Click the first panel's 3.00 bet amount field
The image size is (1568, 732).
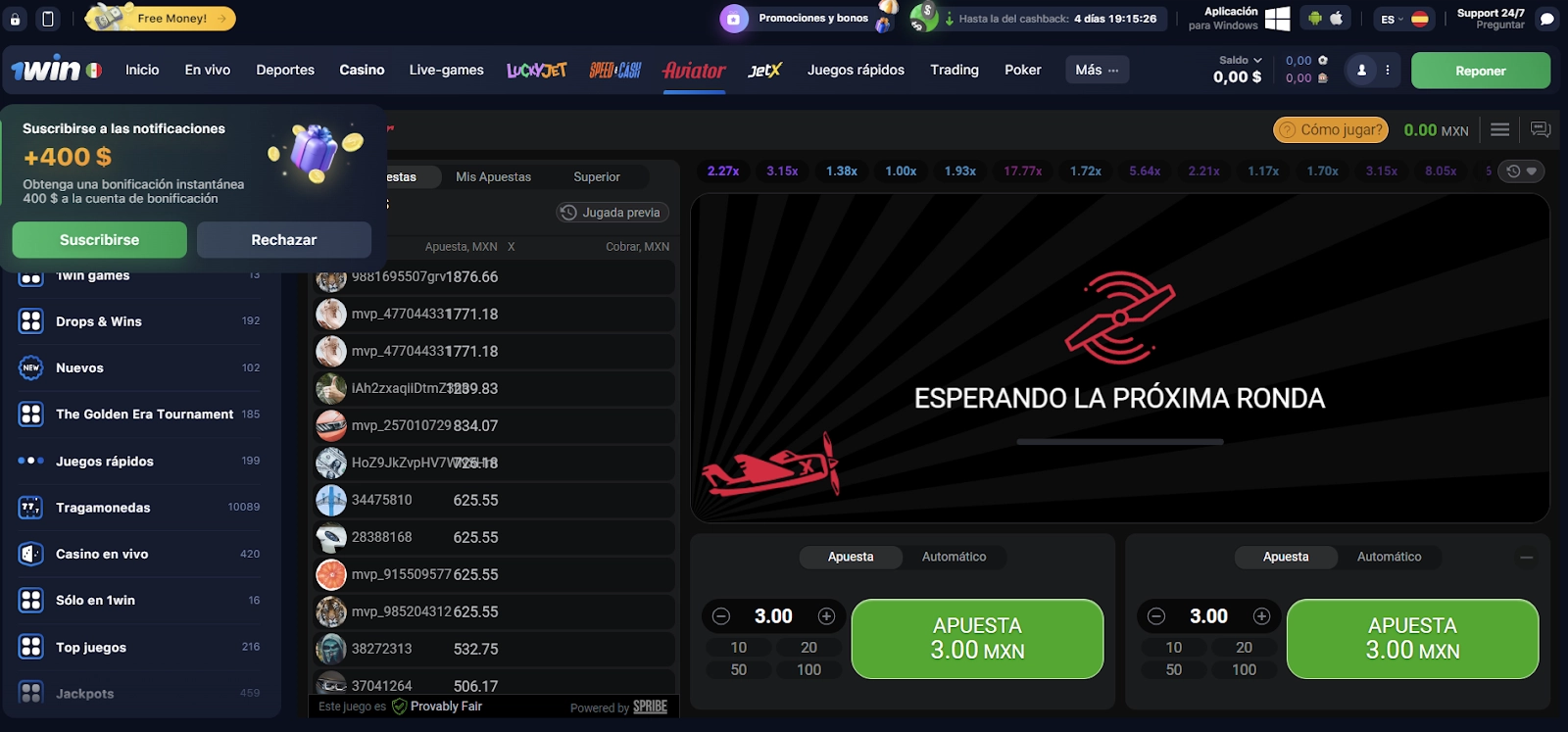(773, 616)
